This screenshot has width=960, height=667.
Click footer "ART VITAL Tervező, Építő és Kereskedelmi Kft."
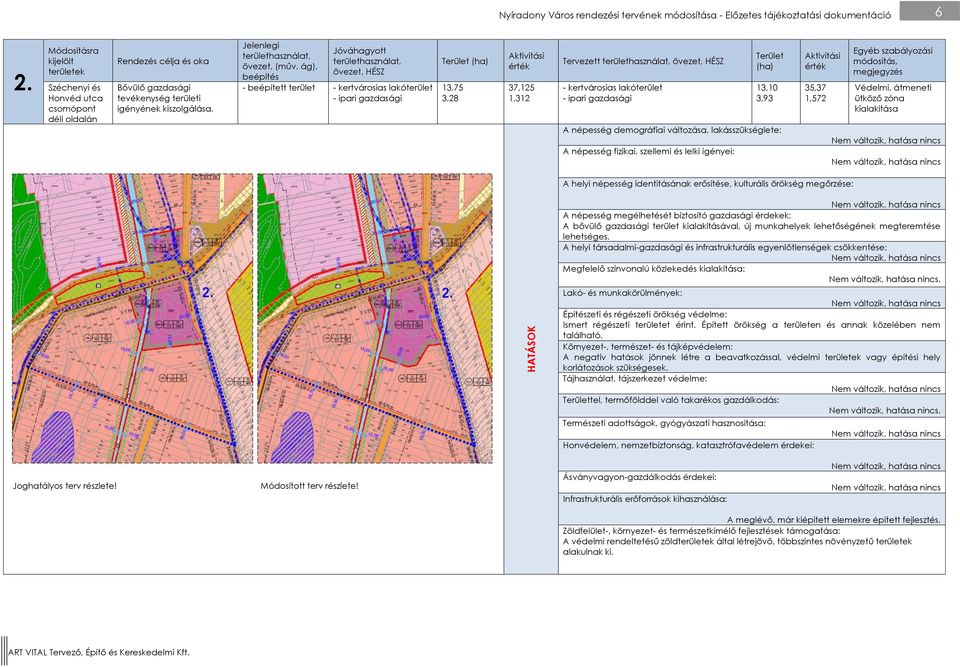point(99,652)
